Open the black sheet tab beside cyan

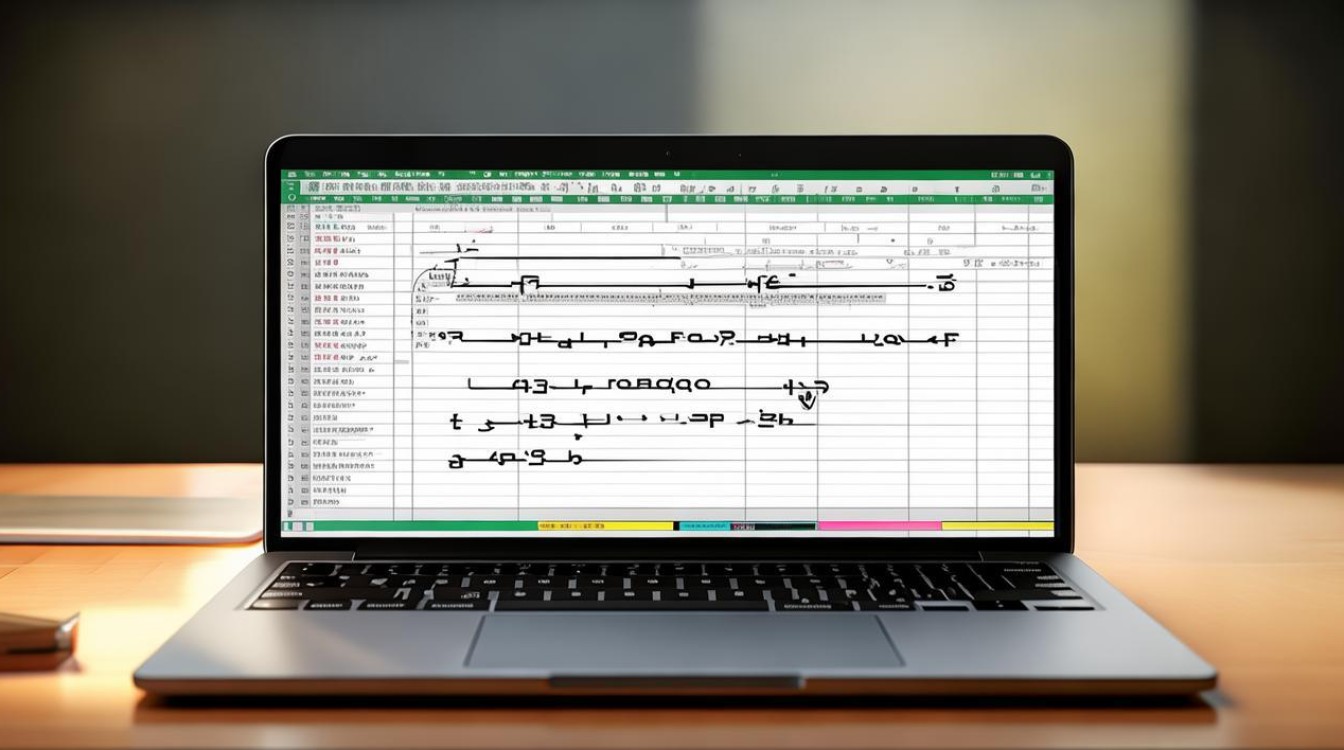click(773, 525)
